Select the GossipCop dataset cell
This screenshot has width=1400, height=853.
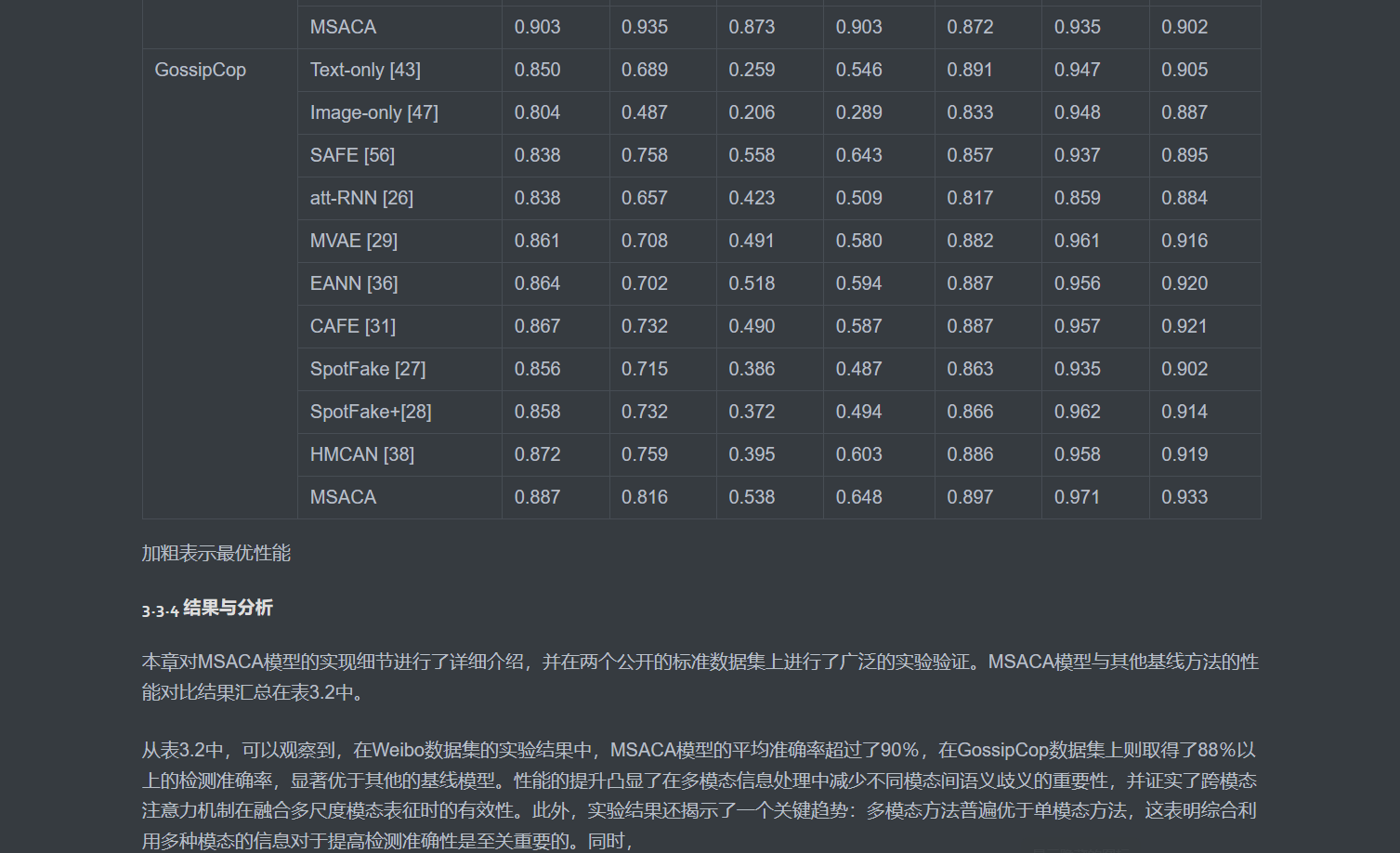click(200, 70)
